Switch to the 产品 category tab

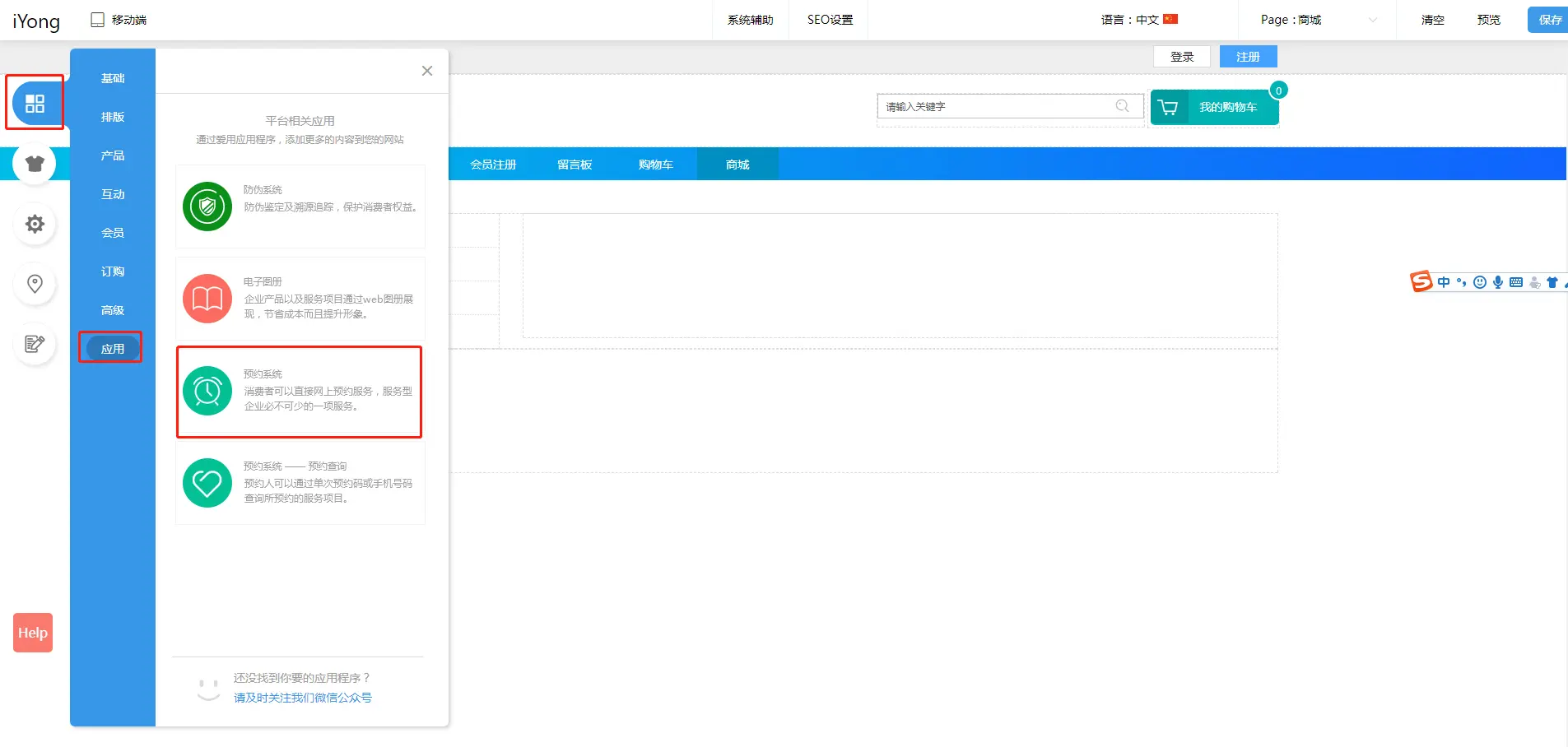113,155
